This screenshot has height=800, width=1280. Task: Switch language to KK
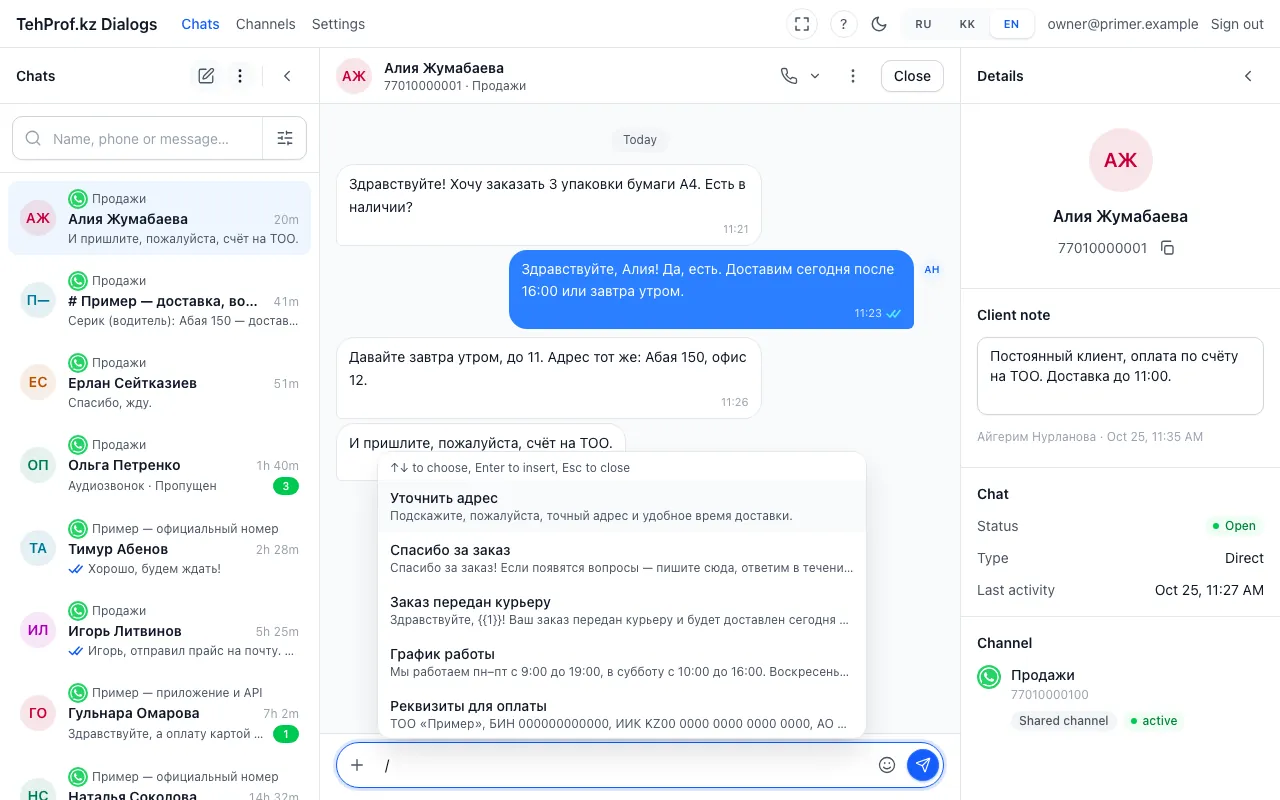[967, 24]
